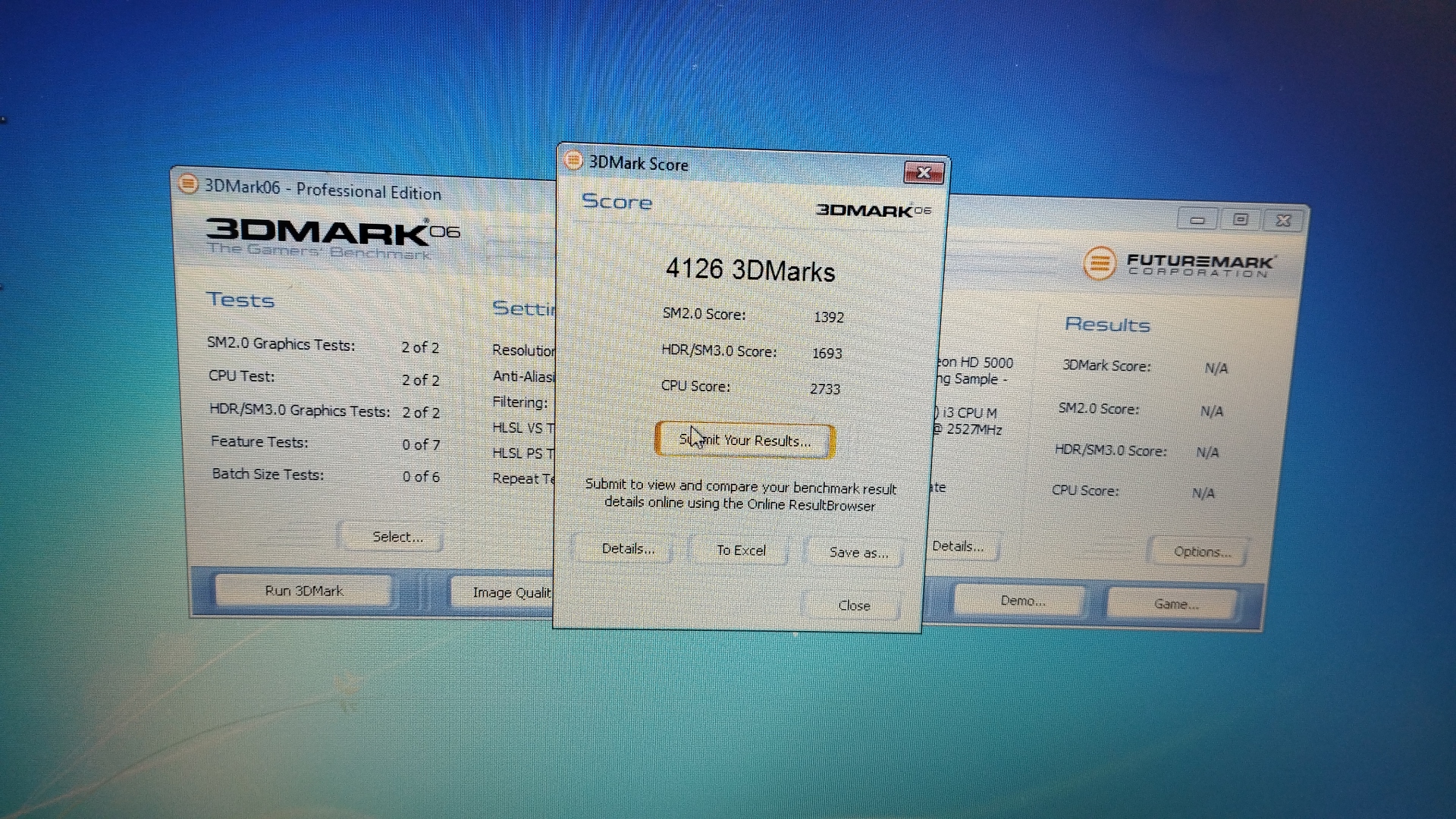Open Select... under Tests
The width and height of the screenshot is (1456, 819).
point(397,536)
